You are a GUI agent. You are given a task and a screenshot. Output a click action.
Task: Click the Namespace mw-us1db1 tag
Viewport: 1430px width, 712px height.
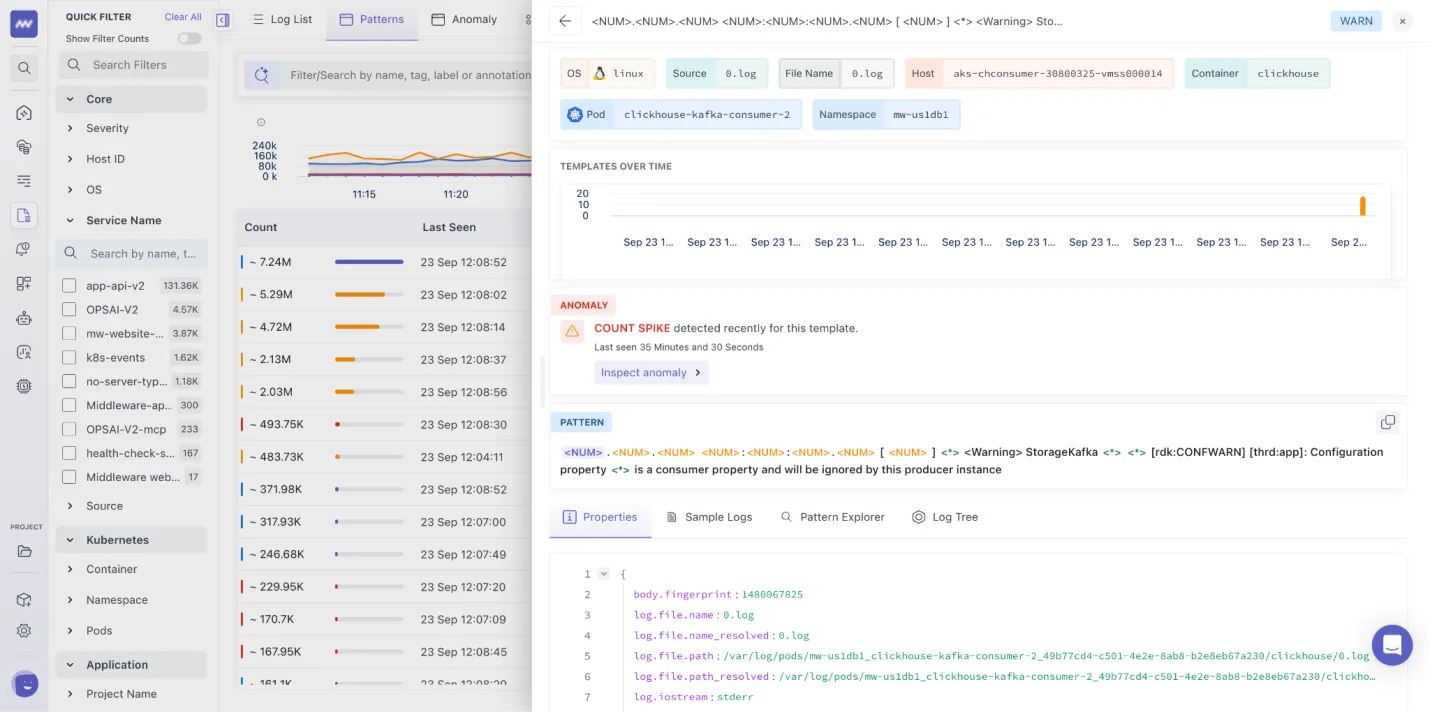click(886, 114)
